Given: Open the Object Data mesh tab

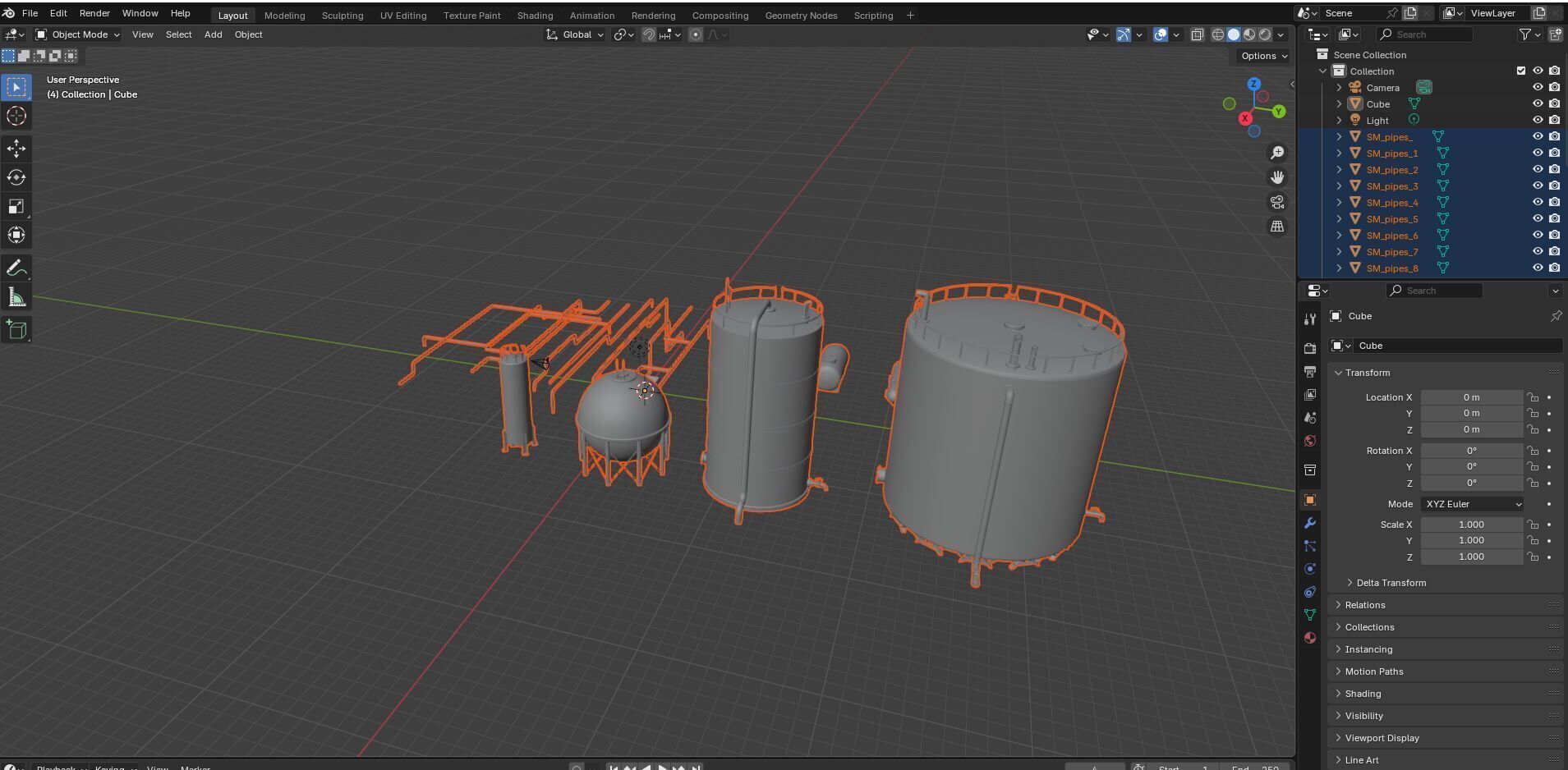Looking at the screenshot, I should pos(1310,615).
